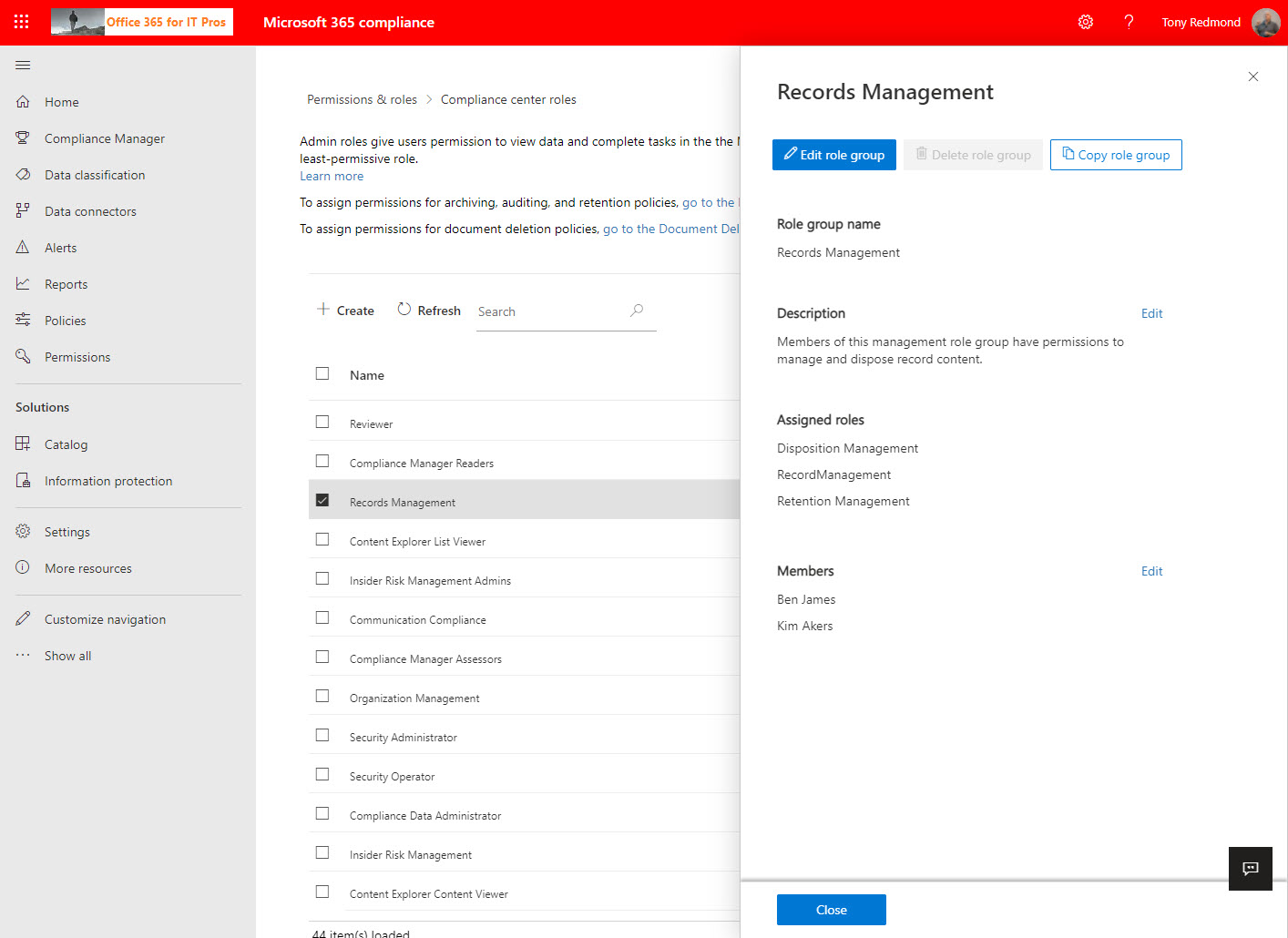1288x938 pixels.
Task: Click the circular Refresh icon
Action: (x=404, y=310)
